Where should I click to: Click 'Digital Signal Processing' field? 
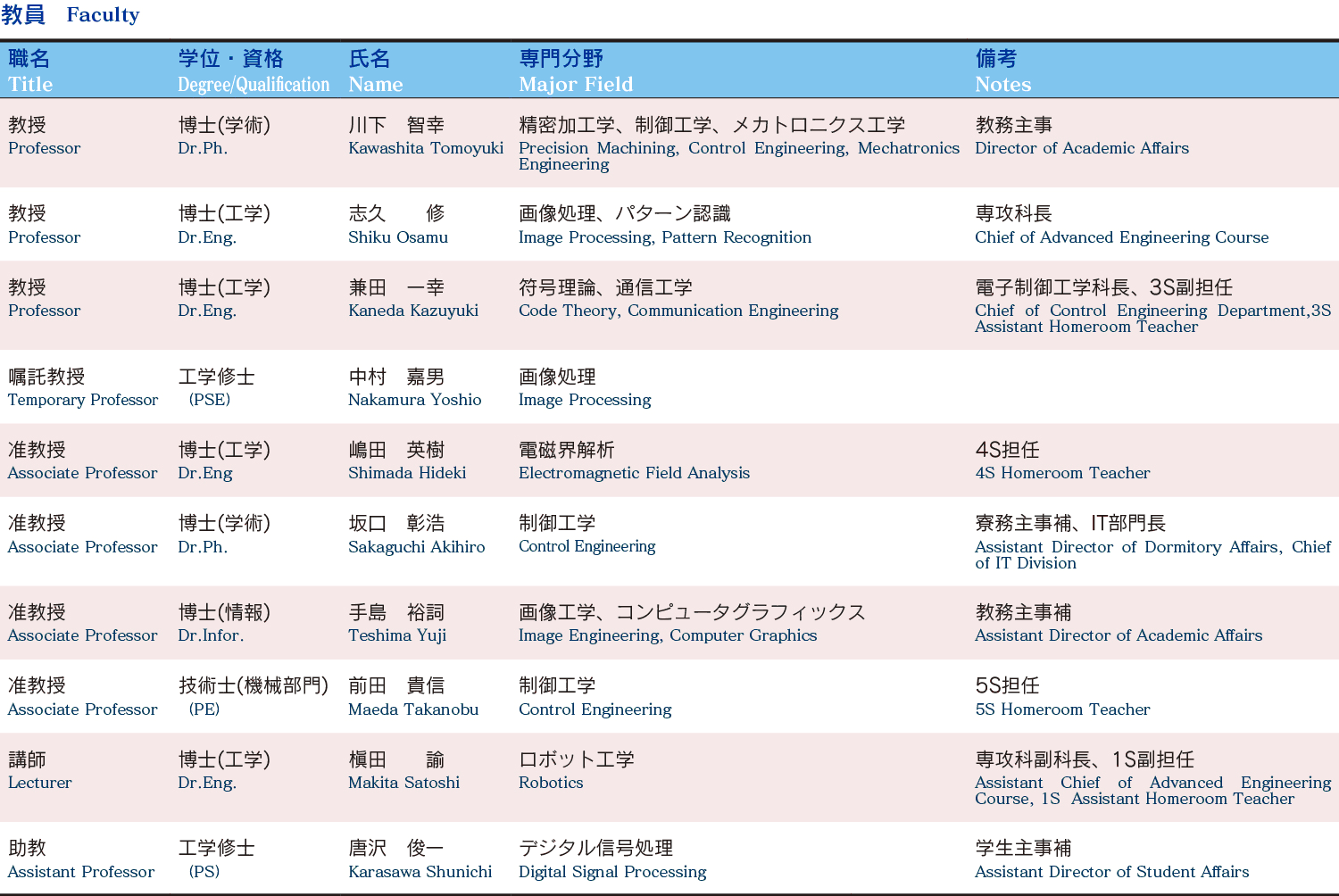click(612, 872)
